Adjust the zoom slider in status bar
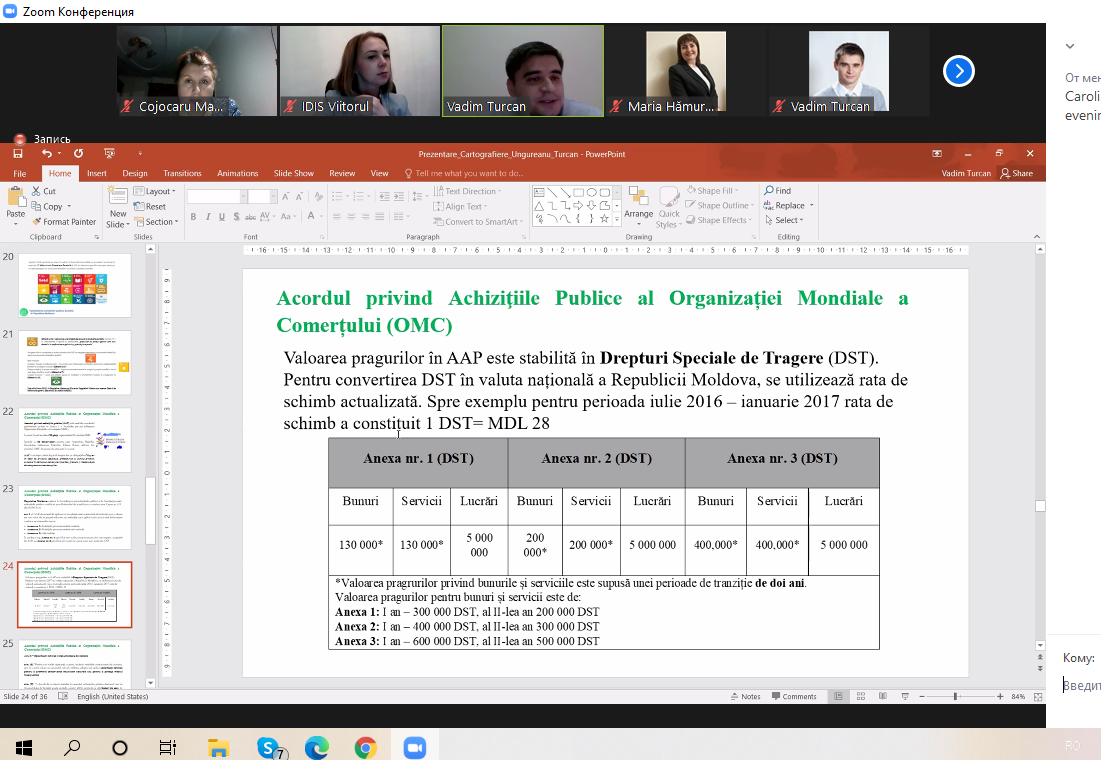The image size is (1101, 760). coord(956,697)
